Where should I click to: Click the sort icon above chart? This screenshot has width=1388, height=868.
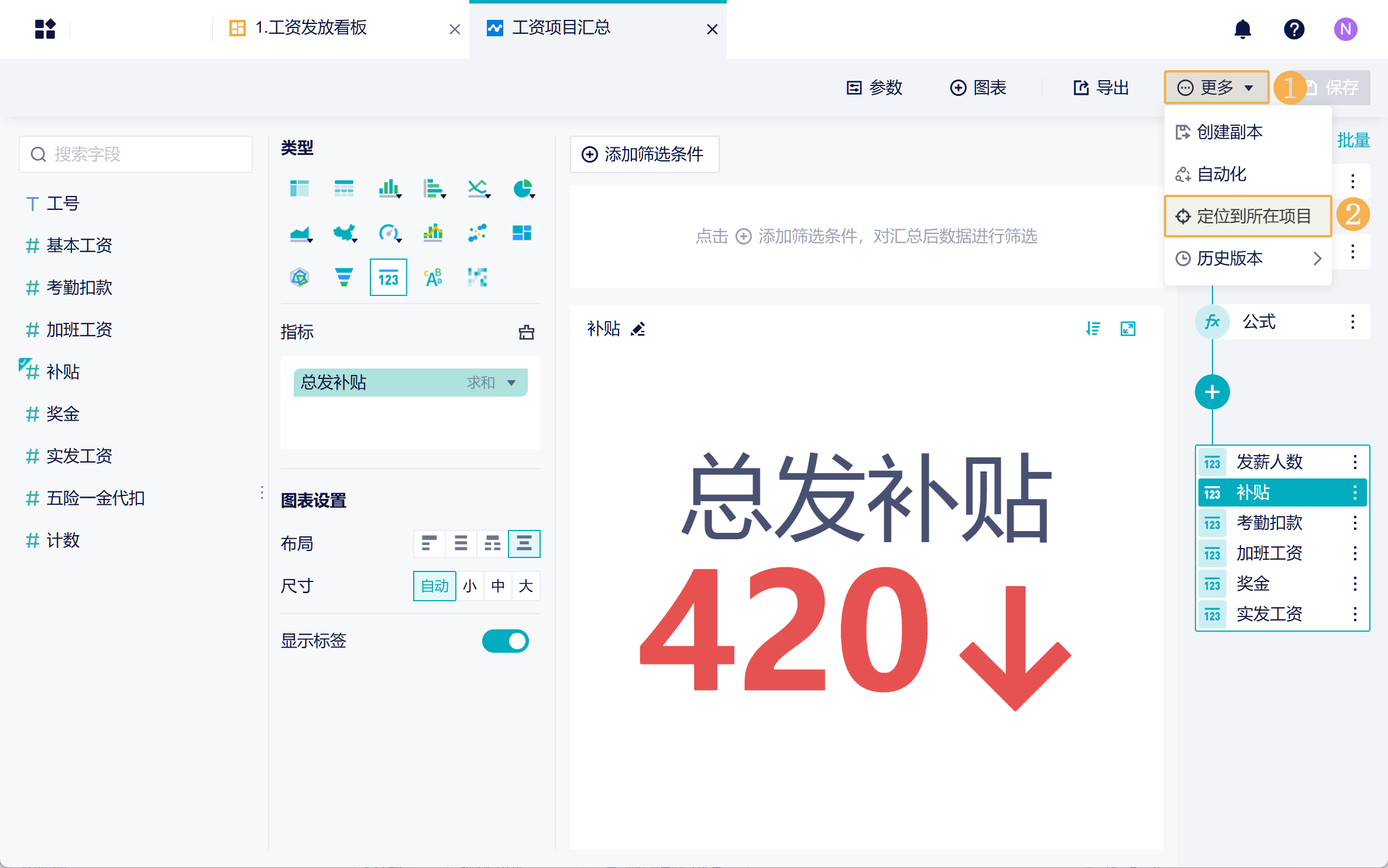click(1092, 329)
